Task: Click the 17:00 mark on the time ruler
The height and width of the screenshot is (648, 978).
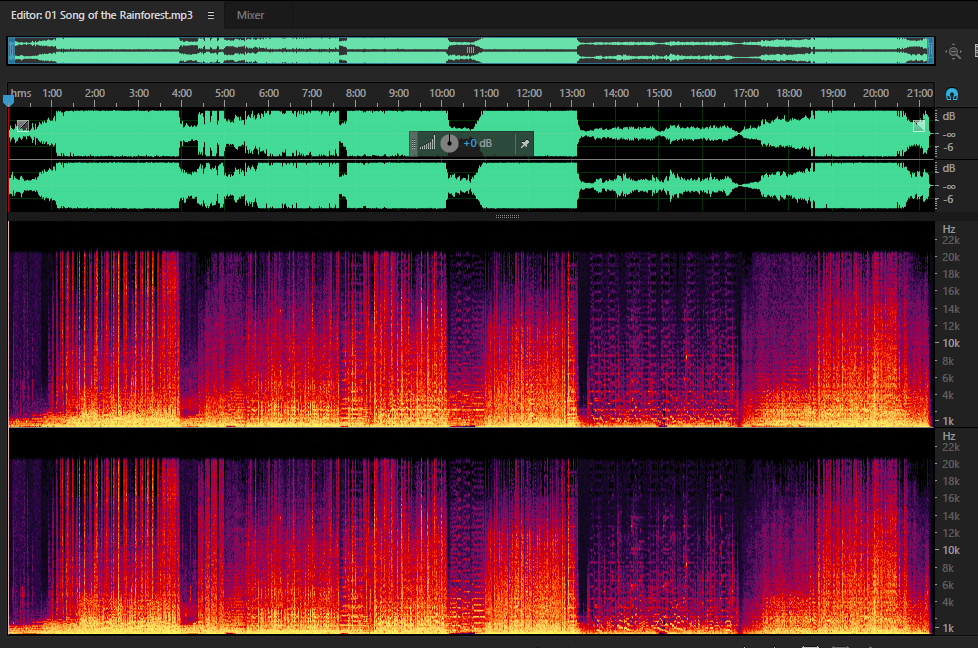Action: click(x=746, y=93)
